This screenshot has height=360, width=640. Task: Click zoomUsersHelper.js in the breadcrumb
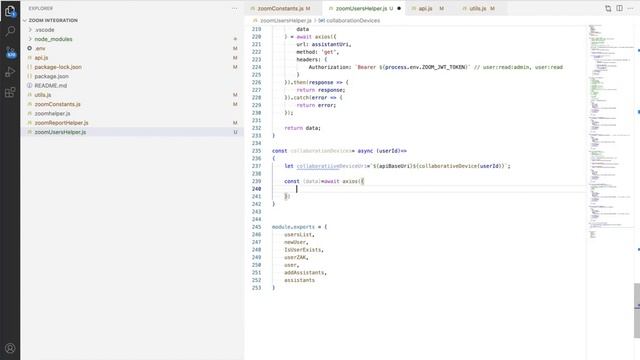click(x=286, y=20)
